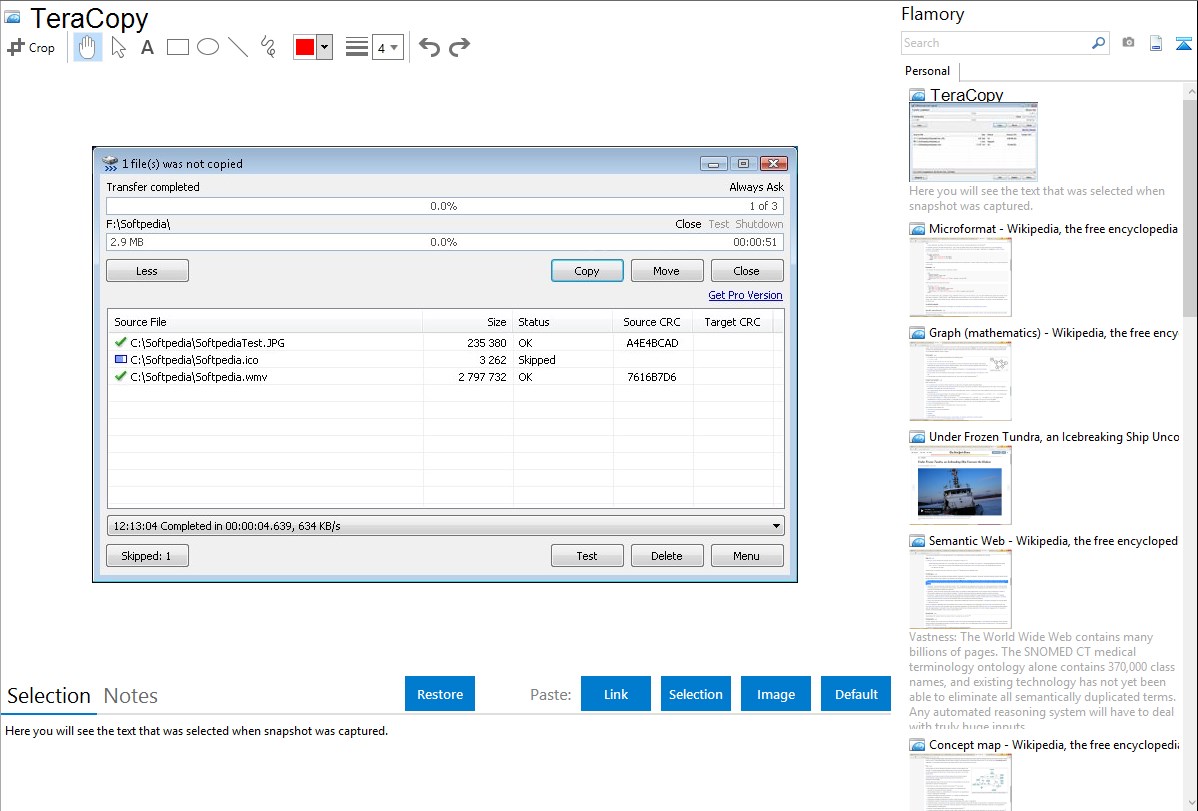1198x811 pixels.
Task: Select the C:\Softpedia\SoftpediaTest.JPG file name
Action: (x=207, y=342)
